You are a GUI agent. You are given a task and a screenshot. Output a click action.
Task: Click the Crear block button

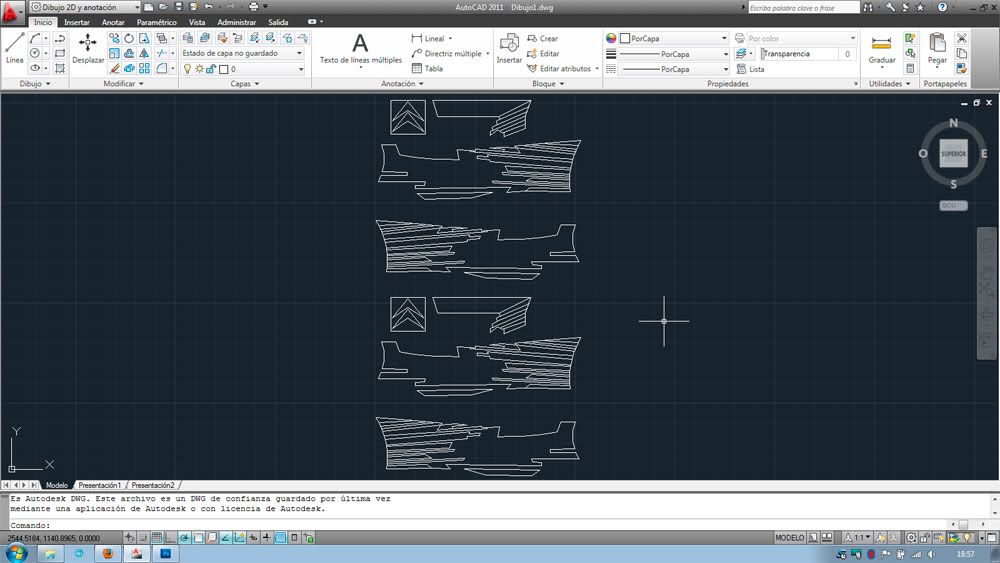coord(542,38)
